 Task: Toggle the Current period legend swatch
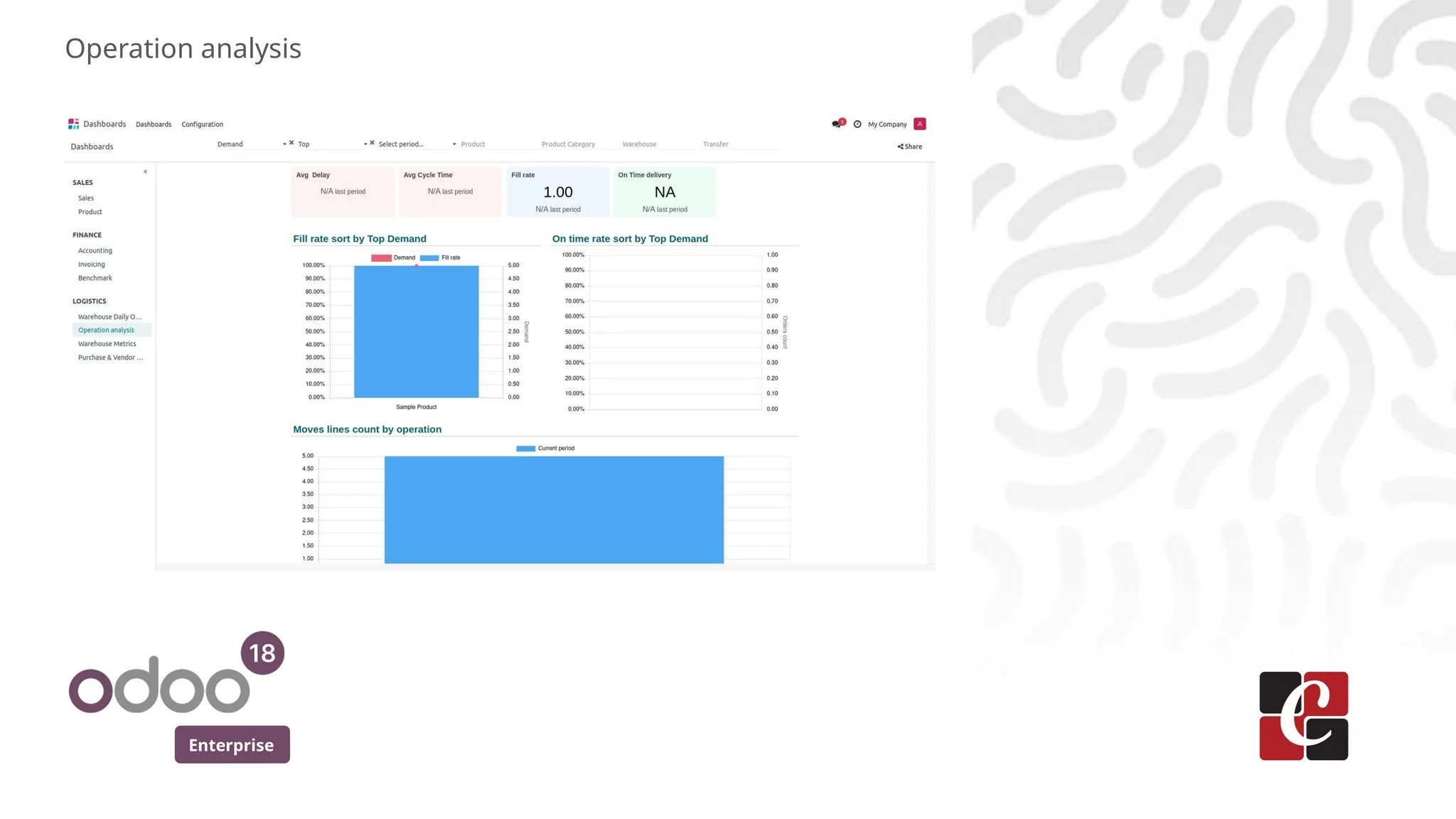coord(525,449)
